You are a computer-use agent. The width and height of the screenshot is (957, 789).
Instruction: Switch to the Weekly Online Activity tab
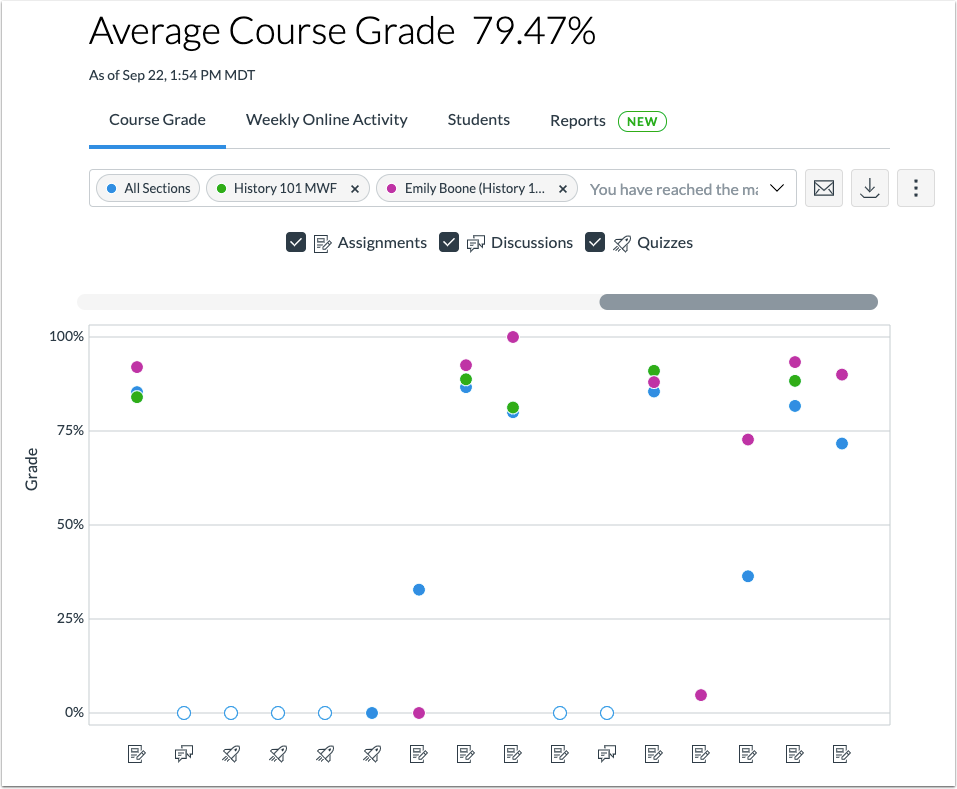click(326, 119)
